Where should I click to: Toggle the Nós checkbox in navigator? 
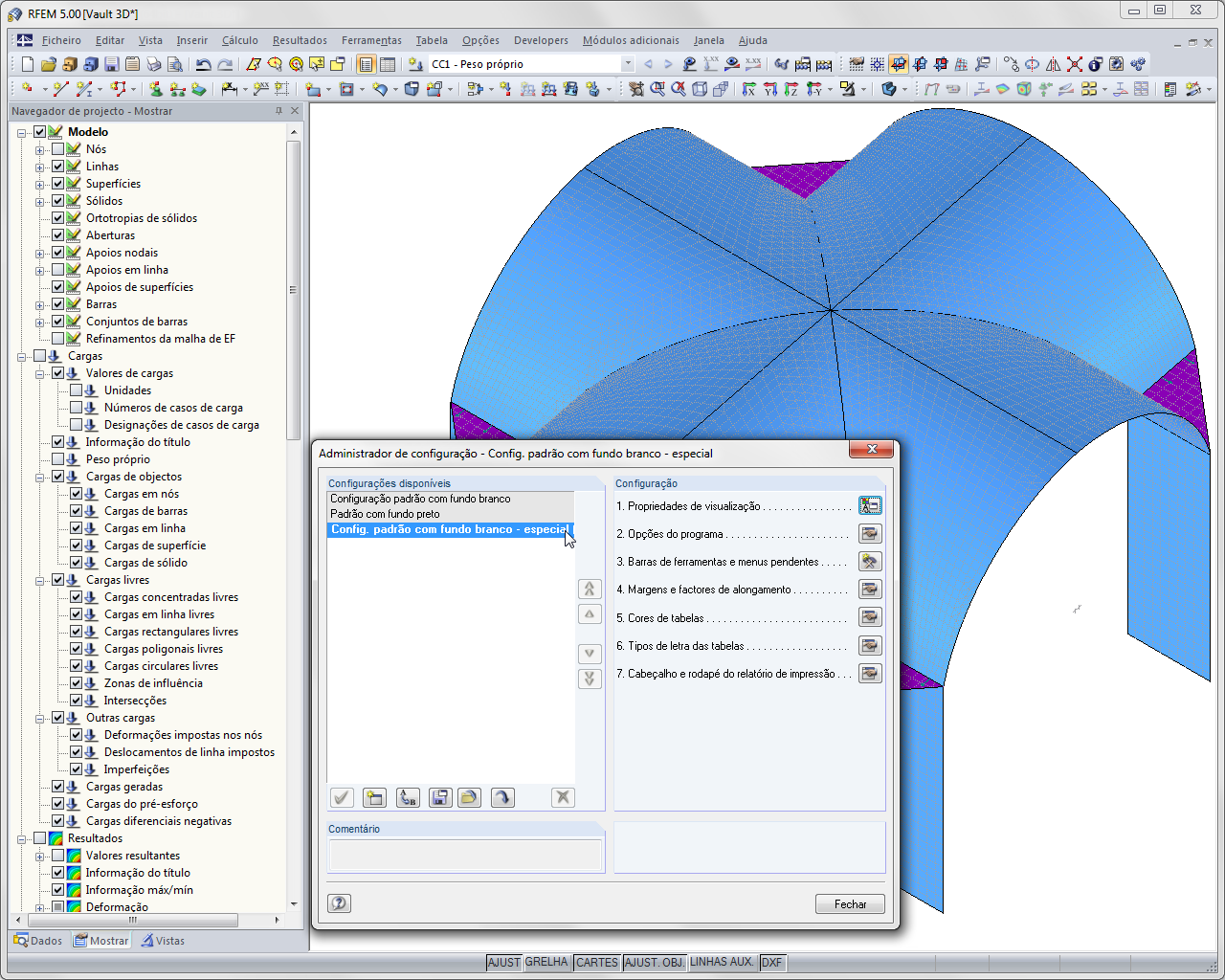(x=58, y=149)
